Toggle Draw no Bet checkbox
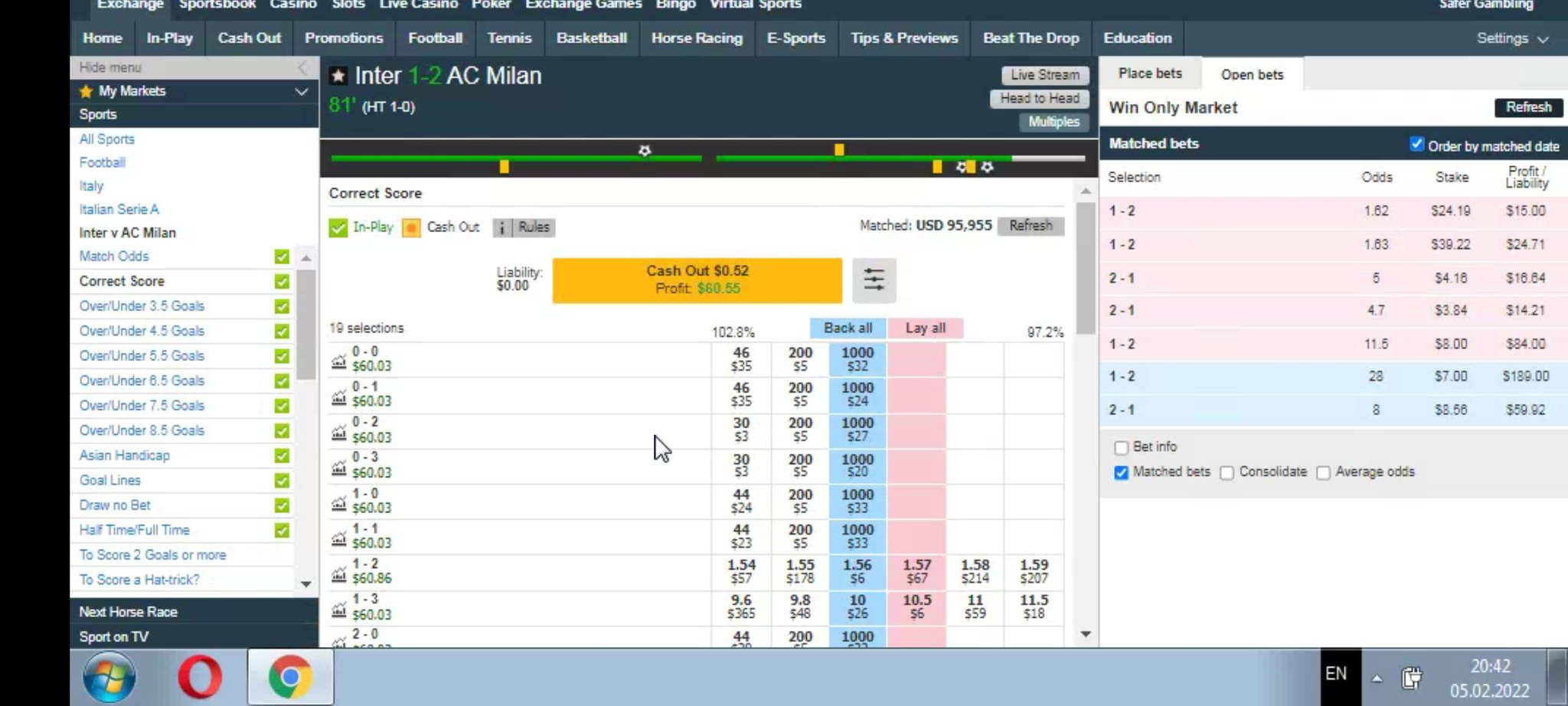The image size is (1568, 706). coord(282,505)
